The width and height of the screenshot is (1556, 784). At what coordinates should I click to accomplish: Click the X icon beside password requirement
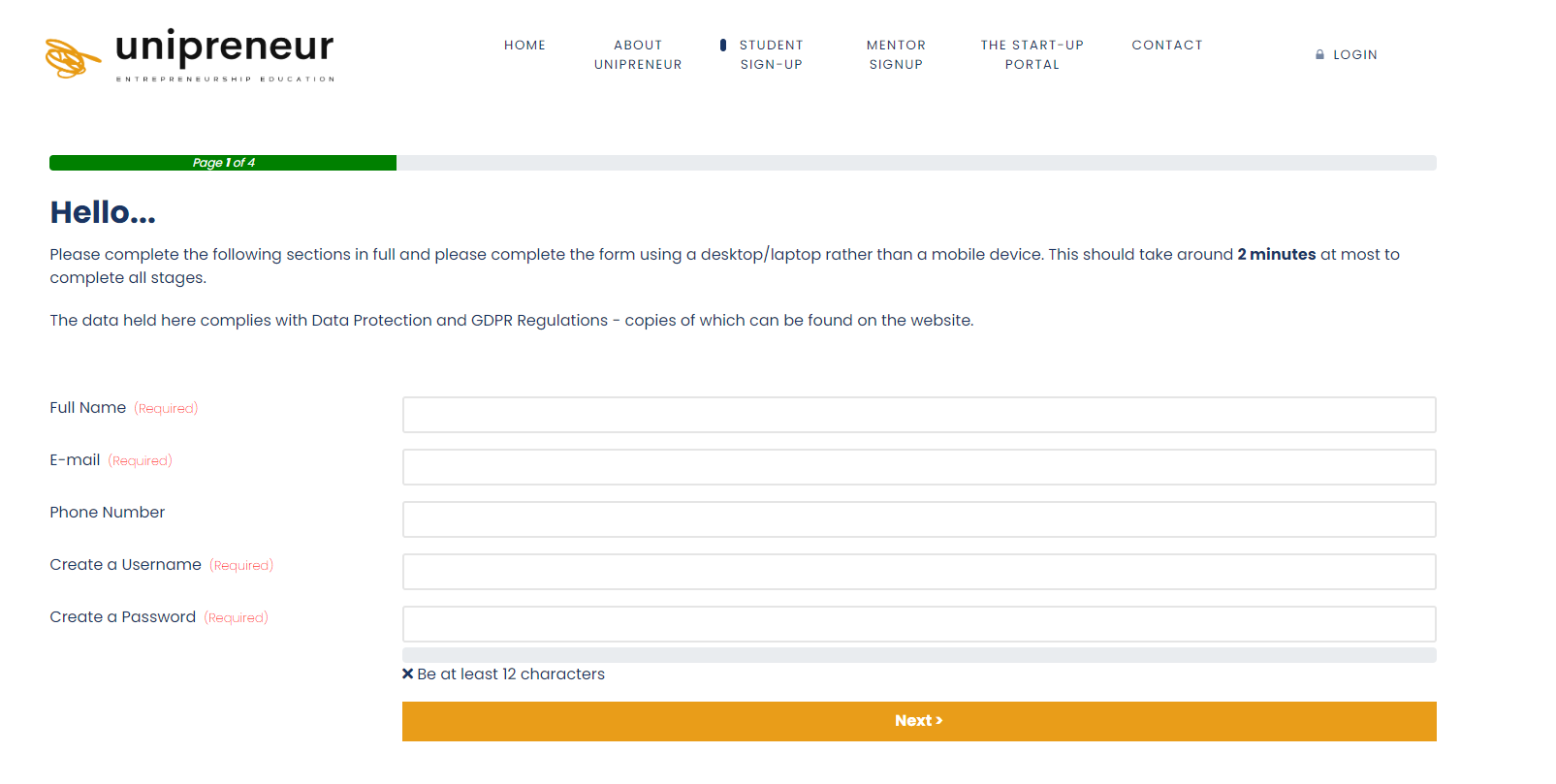[408, 674]
